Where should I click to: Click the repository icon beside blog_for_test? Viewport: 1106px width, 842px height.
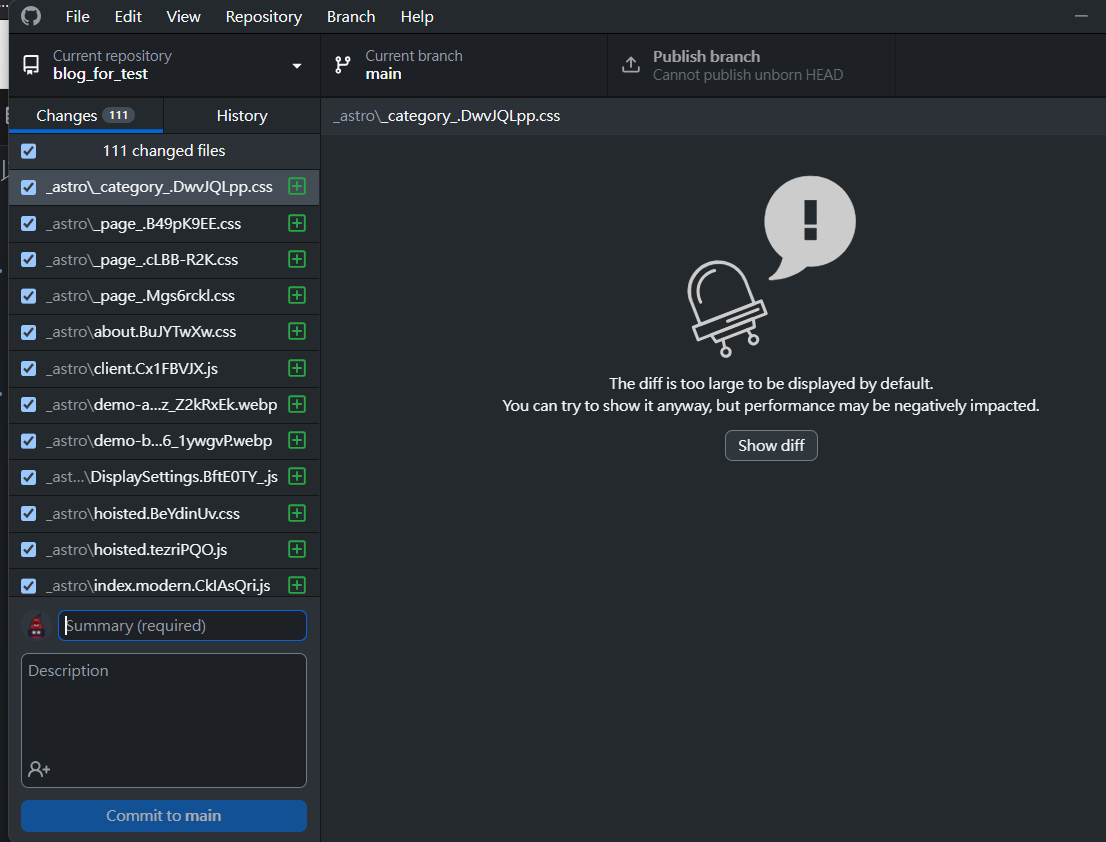pos(31,65)
